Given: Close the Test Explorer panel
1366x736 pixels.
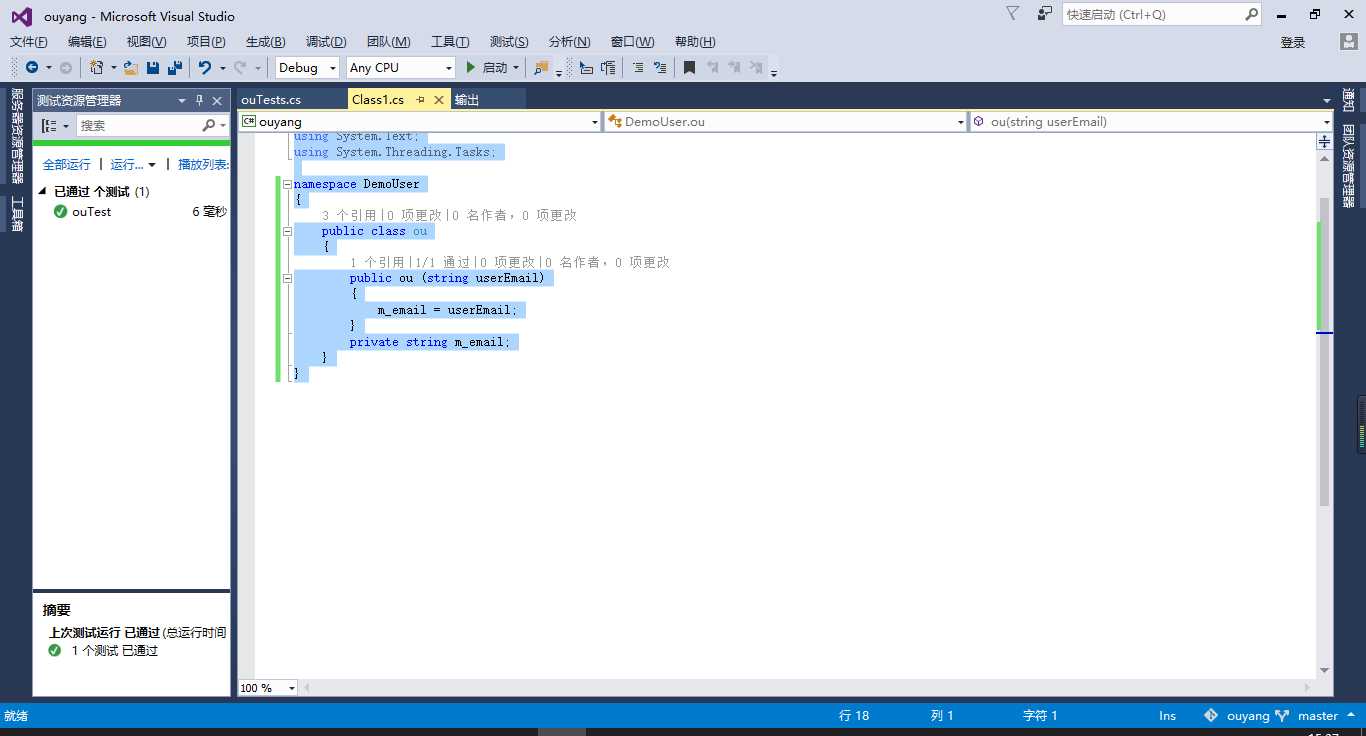Looking at the screenshot, I should click(x=217, y=100).
